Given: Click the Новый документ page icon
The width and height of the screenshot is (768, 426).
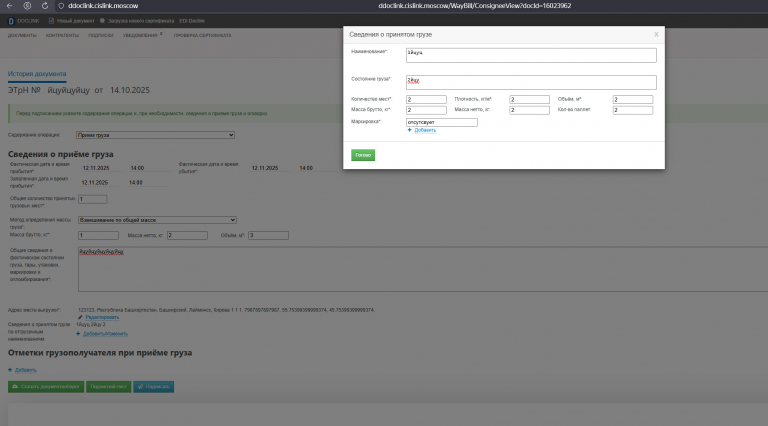Looking at the screenshot, I should (x=51, y=21).
